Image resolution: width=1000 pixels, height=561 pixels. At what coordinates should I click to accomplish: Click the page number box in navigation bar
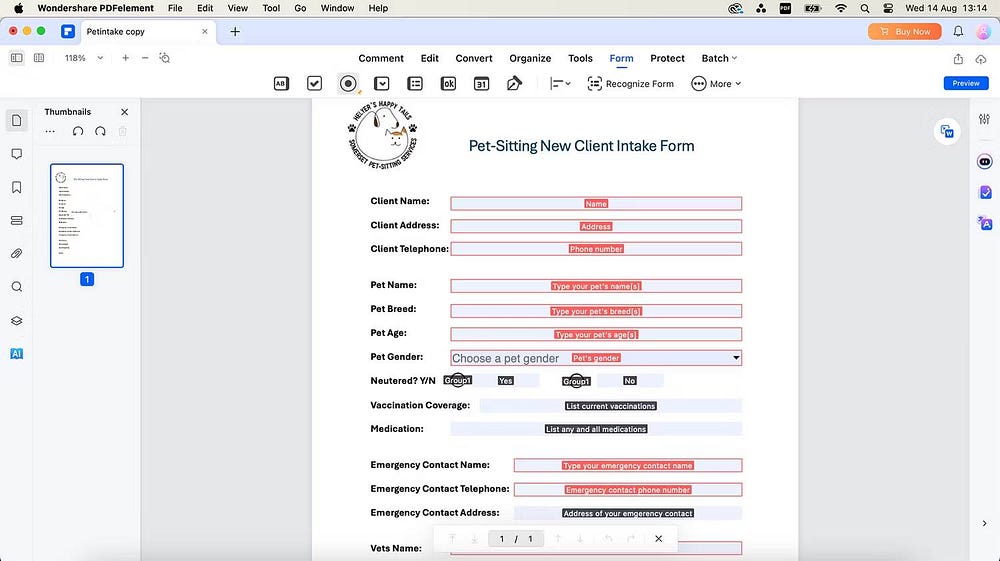click(x=516, y=539)
